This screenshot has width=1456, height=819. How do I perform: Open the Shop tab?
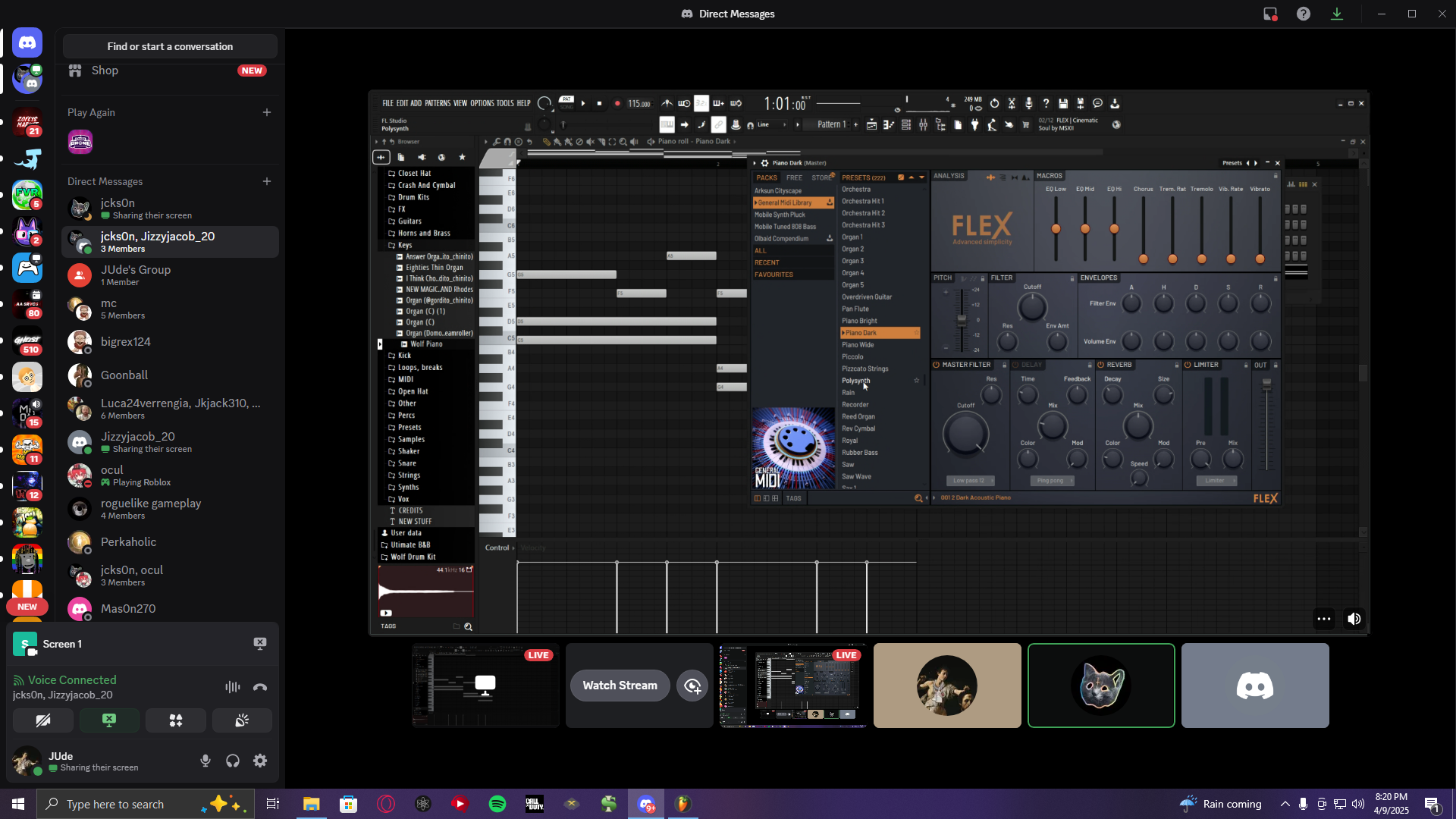[x=105, y=71]
